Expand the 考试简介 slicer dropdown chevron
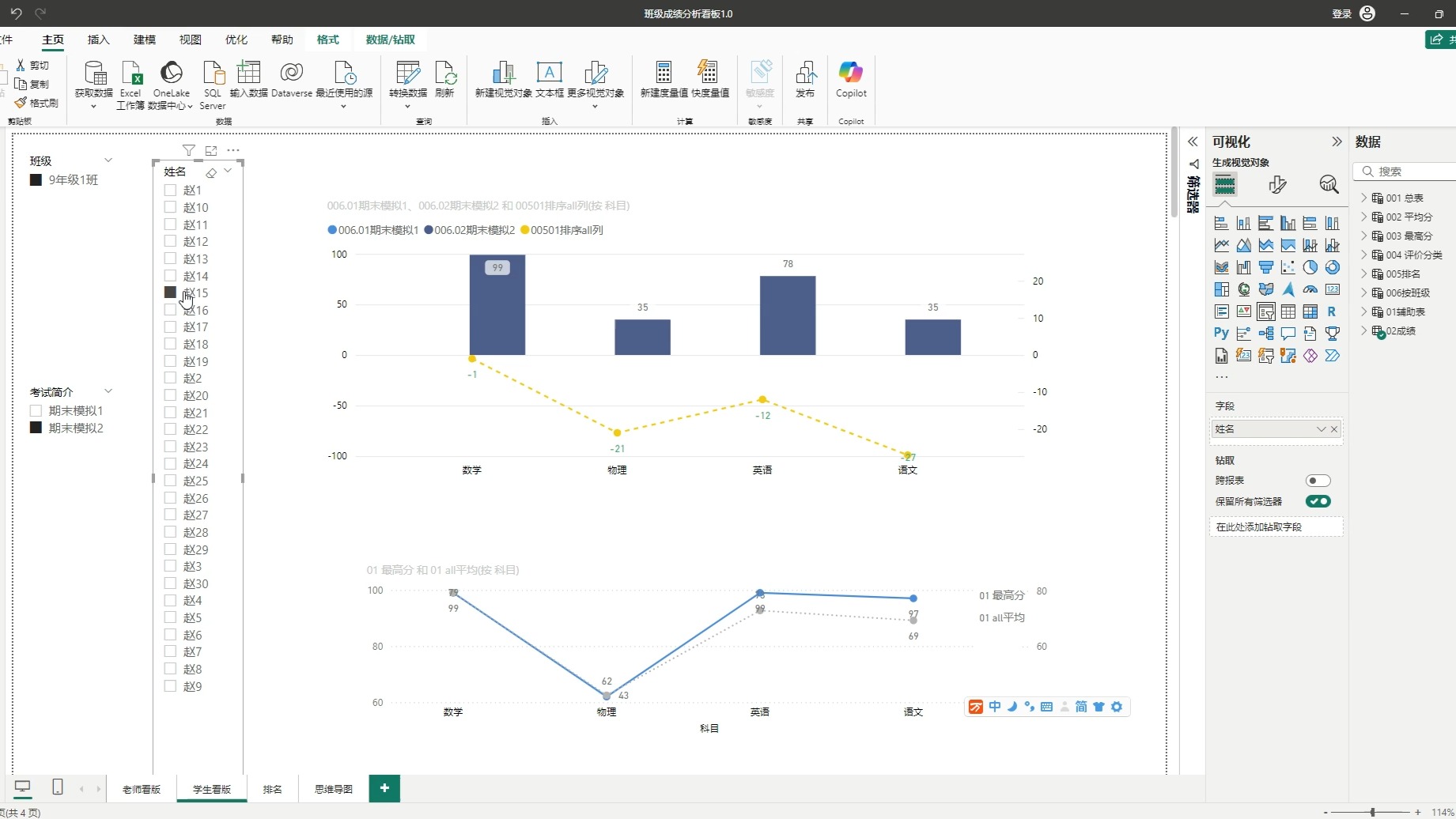 coord(108,391)
